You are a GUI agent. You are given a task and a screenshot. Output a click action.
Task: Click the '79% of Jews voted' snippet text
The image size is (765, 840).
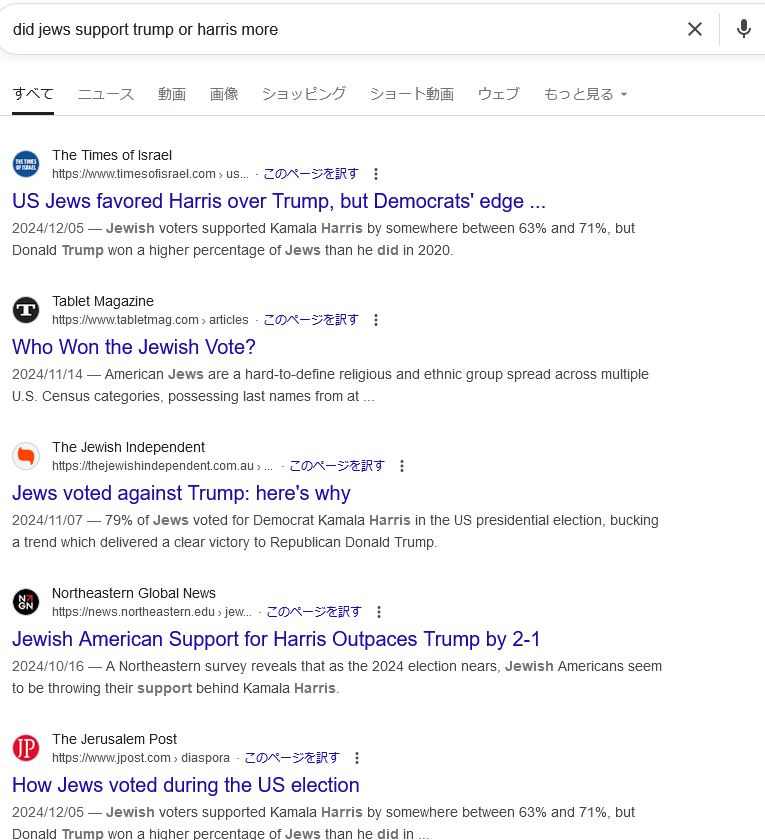(335, 531)
